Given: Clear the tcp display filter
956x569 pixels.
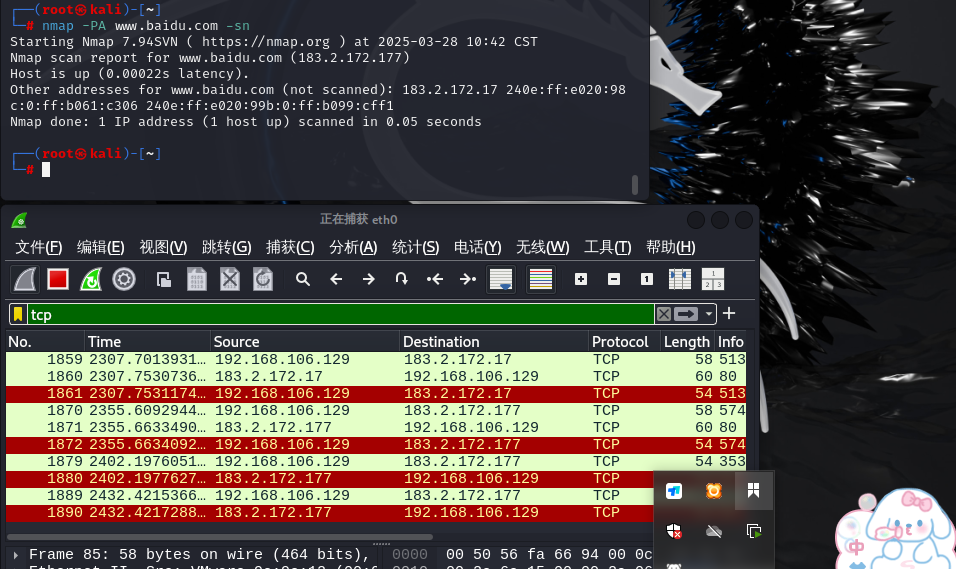Looking at the screenshot, I should pyautogui.click(x=664, y=314).
